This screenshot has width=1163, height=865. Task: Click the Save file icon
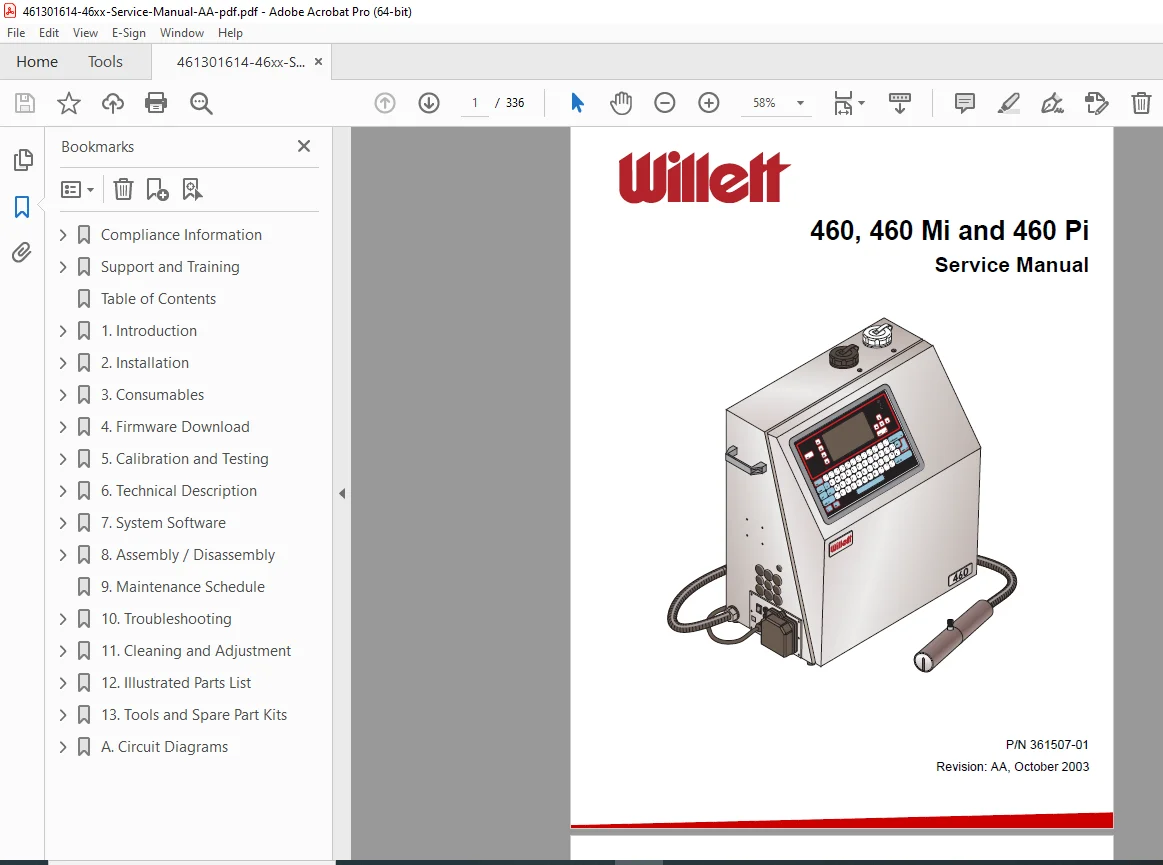point(24,103)
